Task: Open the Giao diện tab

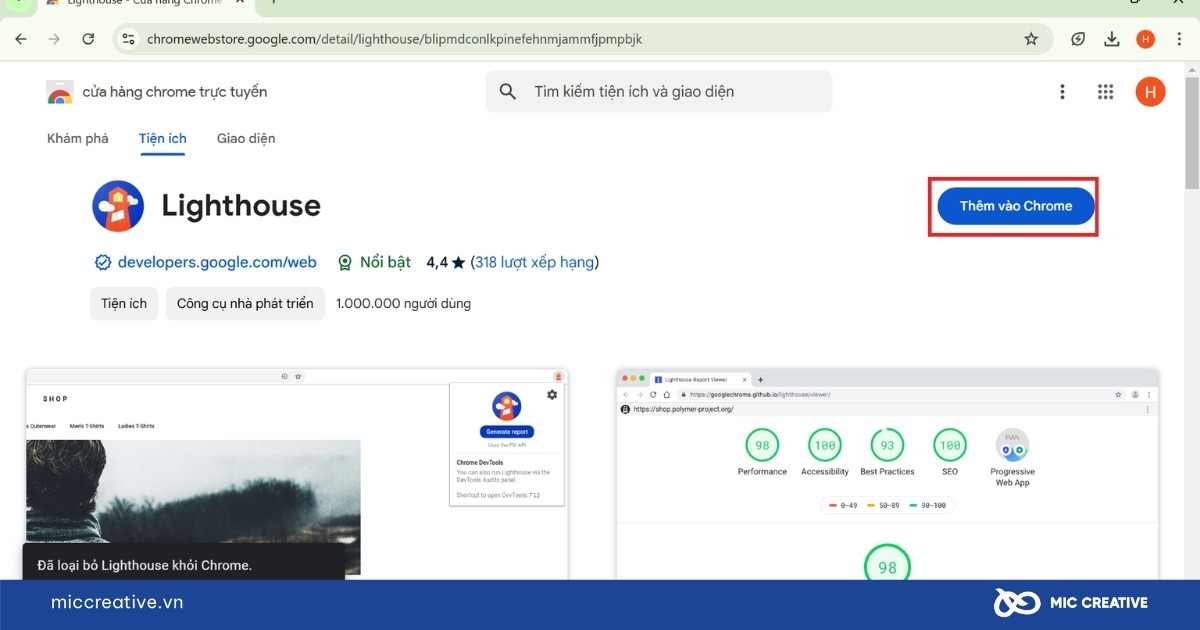Action: click(x=246, y=138)
